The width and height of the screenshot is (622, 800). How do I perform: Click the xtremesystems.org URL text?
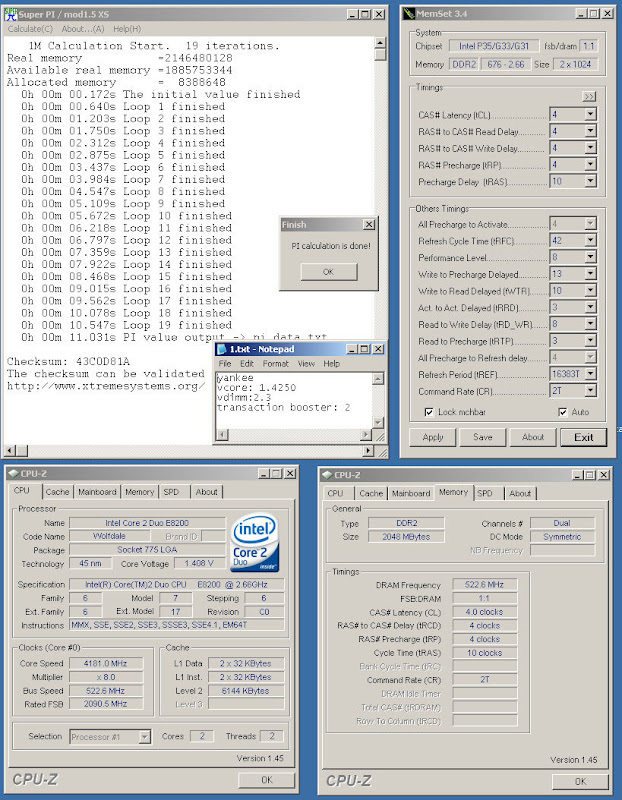(x=106, y=386)
